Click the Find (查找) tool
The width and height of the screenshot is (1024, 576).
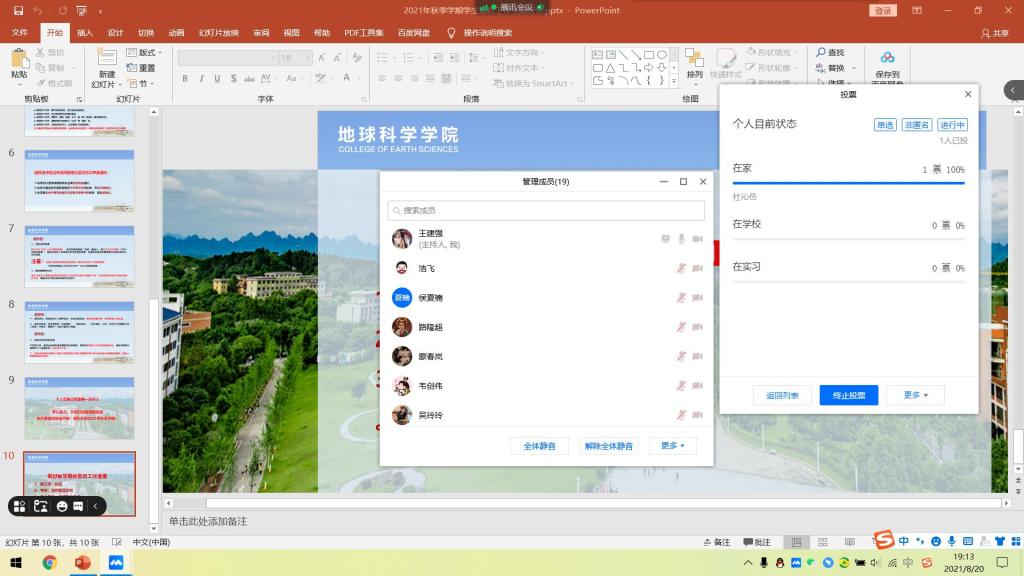click(830, 52)
